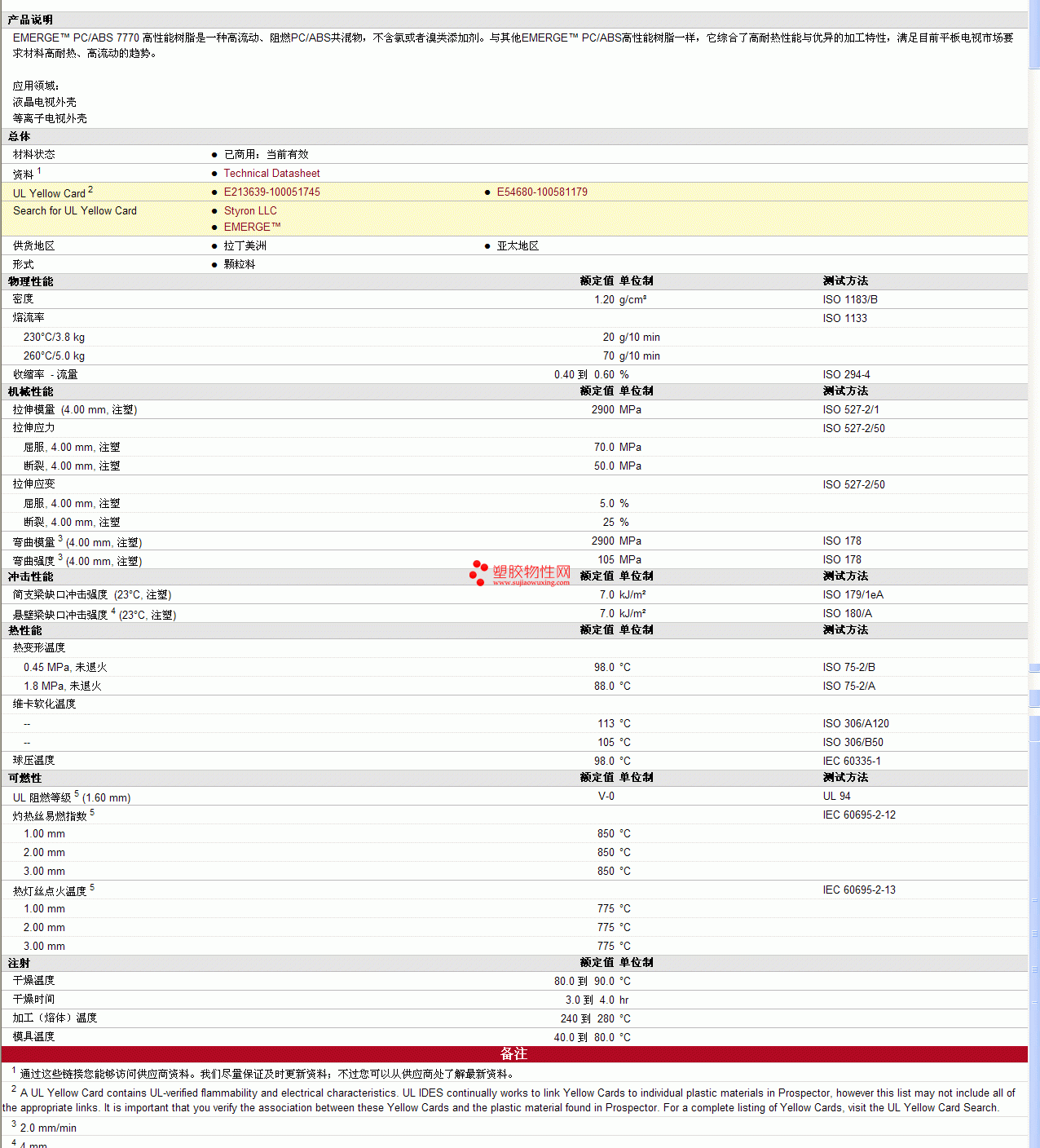Select the 可燃性 section heading
The image size is (1040, 1148).
pyautogui.click(x=24, y=778)
